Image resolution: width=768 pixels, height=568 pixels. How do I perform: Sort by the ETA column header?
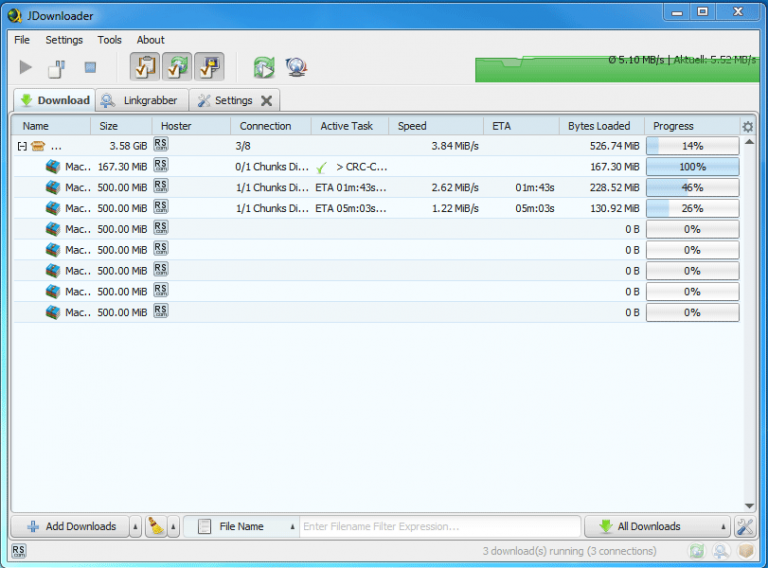(521, 126)
